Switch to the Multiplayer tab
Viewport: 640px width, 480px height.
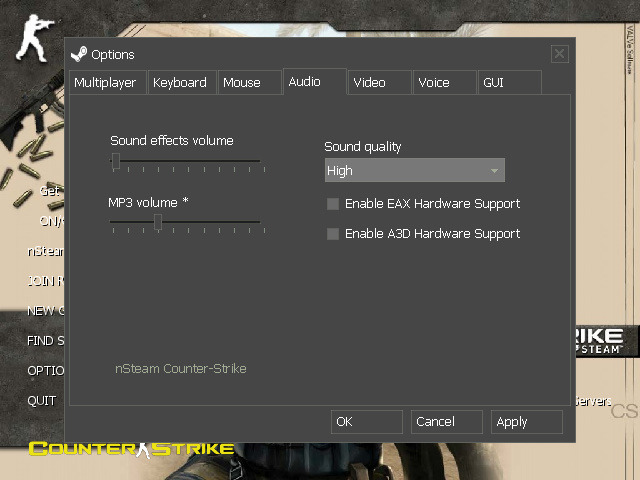click(105, 83)
